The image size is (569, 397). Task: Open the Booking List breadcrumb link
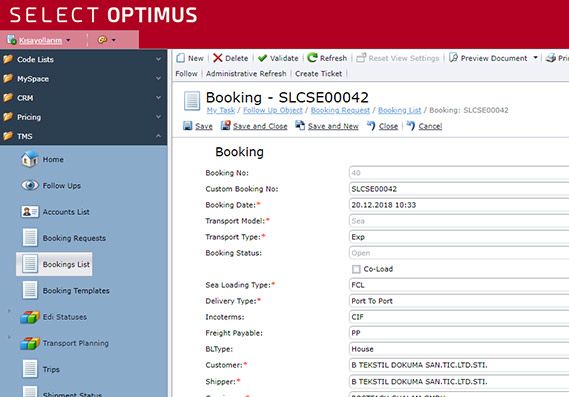[400, 110]
